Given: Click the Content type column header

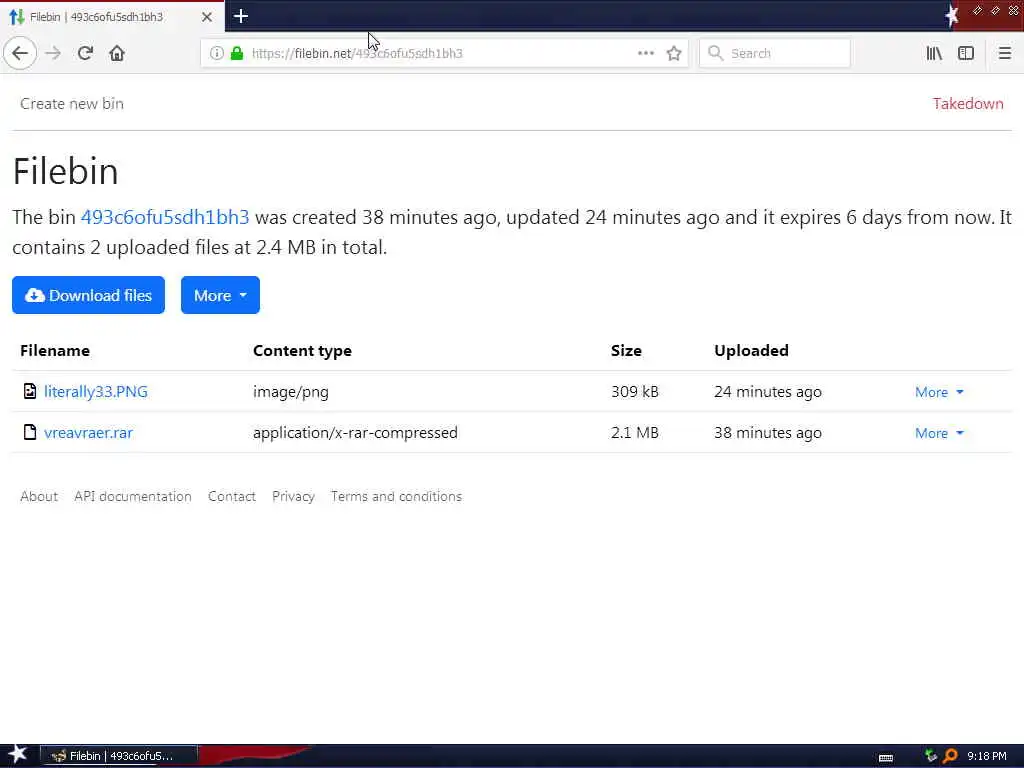Looking at the screenshot, I should (302, 351).
